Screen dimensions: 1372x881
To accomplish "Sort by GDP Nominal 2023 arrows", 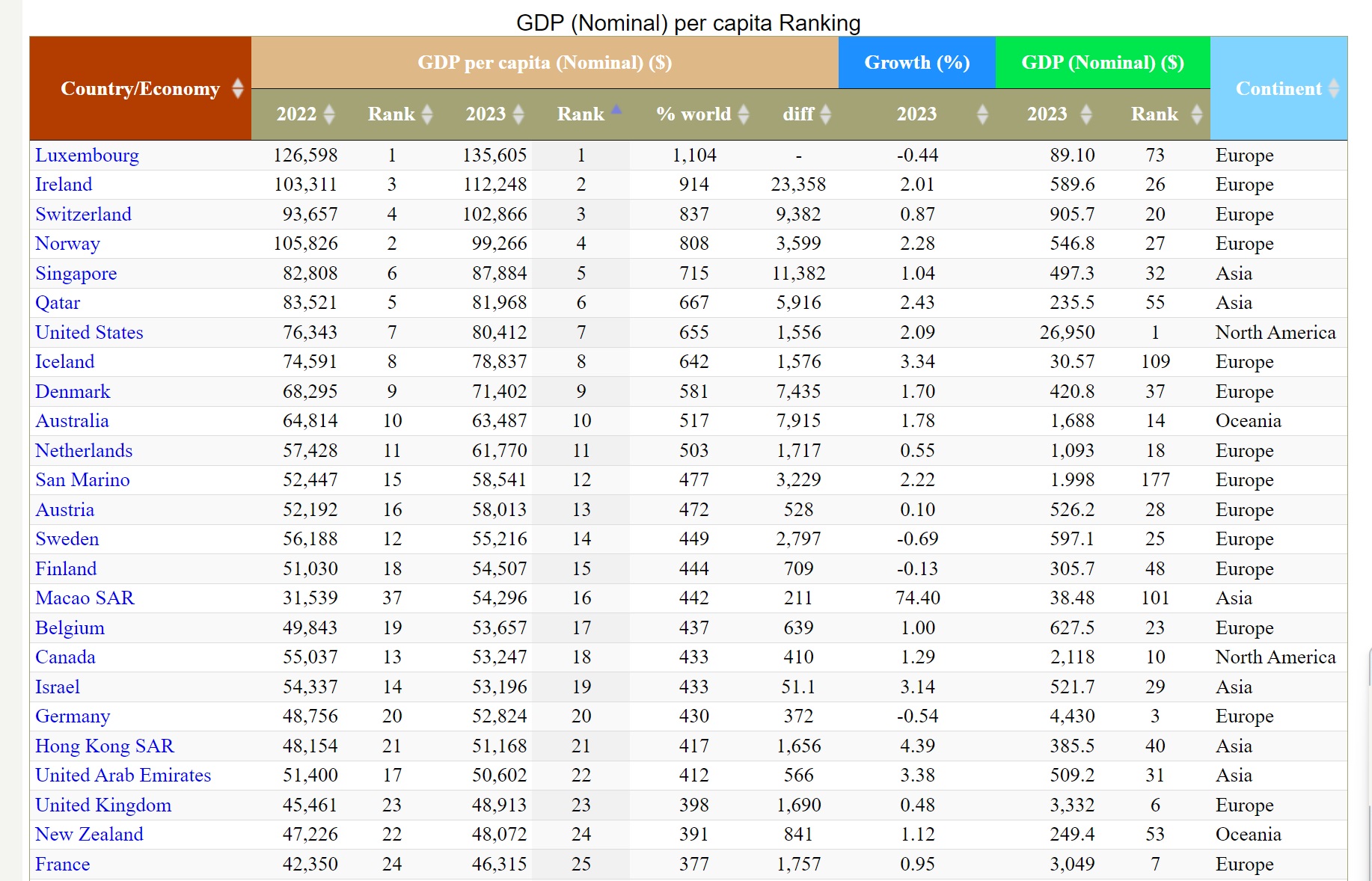I will click(1086, 114).
